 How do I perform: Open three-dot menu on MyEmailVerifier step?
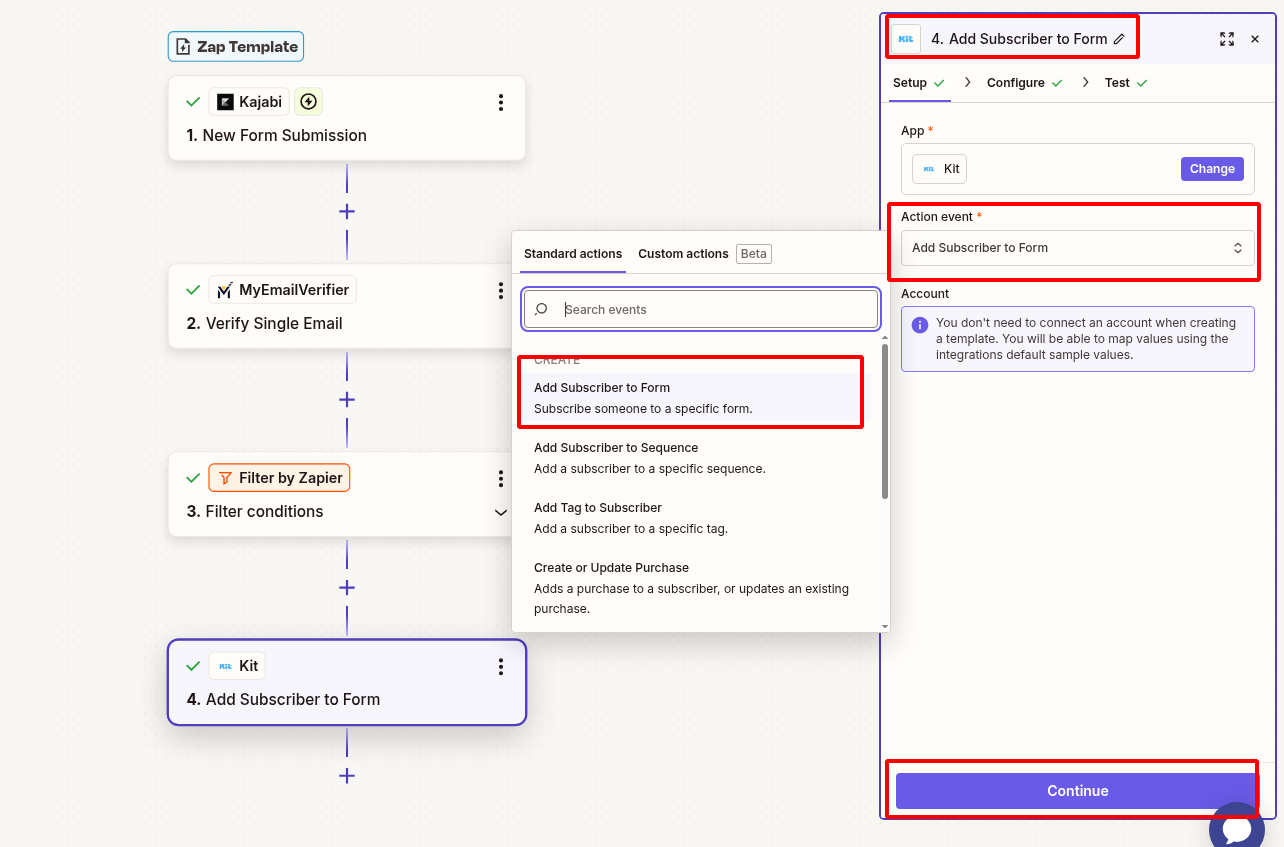[x=500, y=290]
